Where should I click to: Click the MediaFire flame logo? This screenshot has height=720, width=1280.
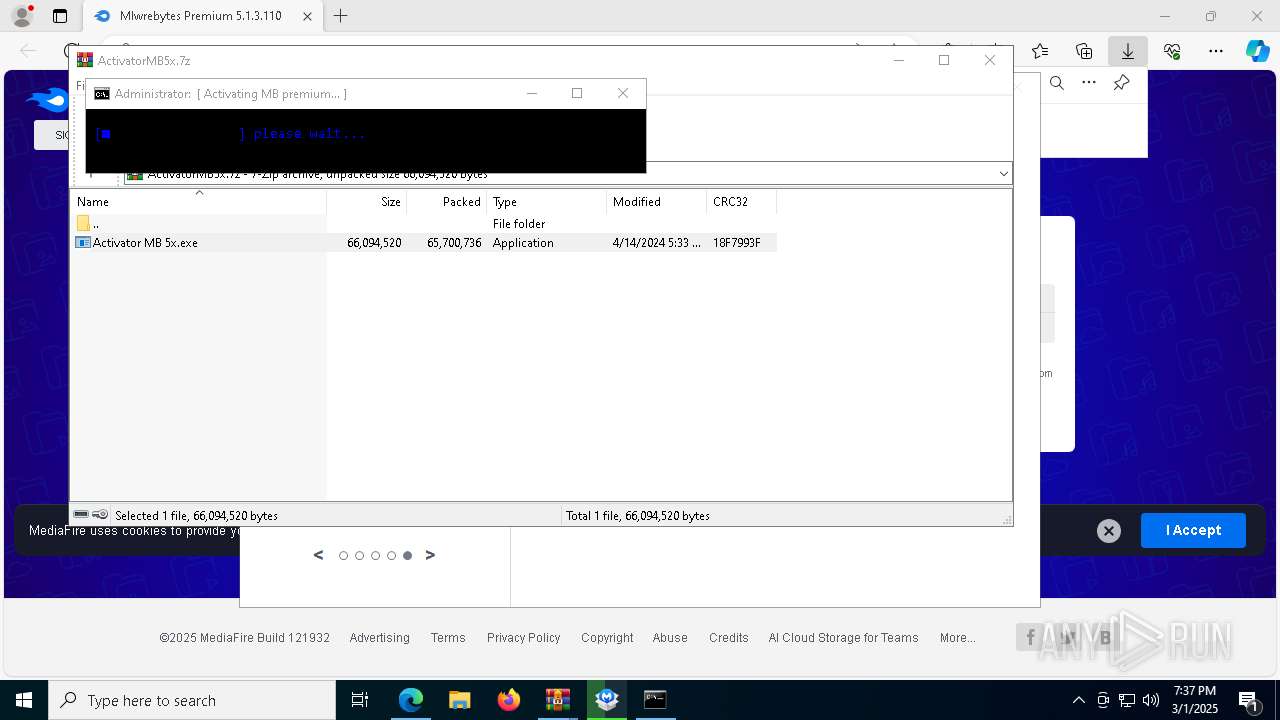point(48,100)
